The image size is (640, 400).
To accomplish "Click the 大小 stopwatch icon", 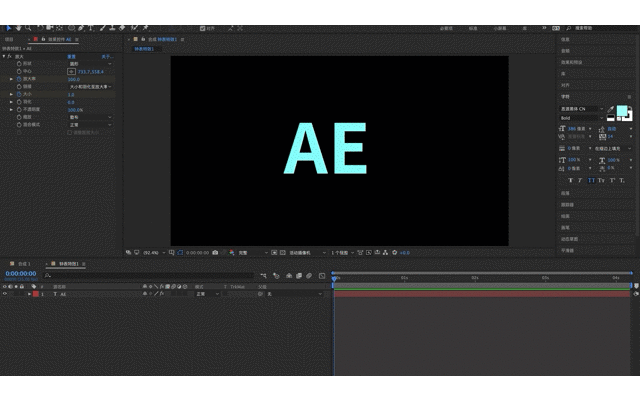I will [x=19, y=94].
